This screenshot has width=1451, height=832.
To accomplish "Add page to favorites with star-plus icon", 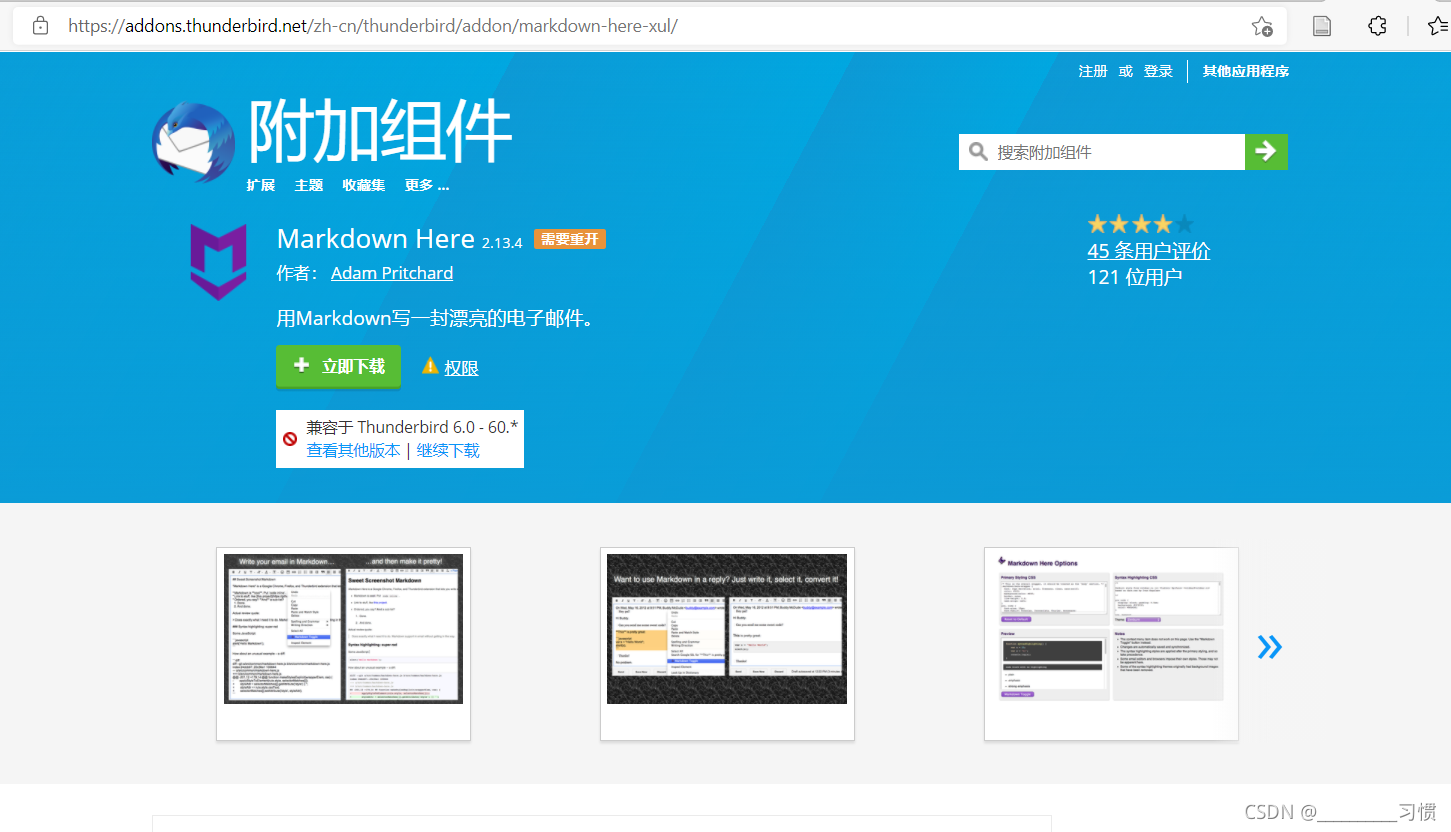I will [x=1262, y=26].
